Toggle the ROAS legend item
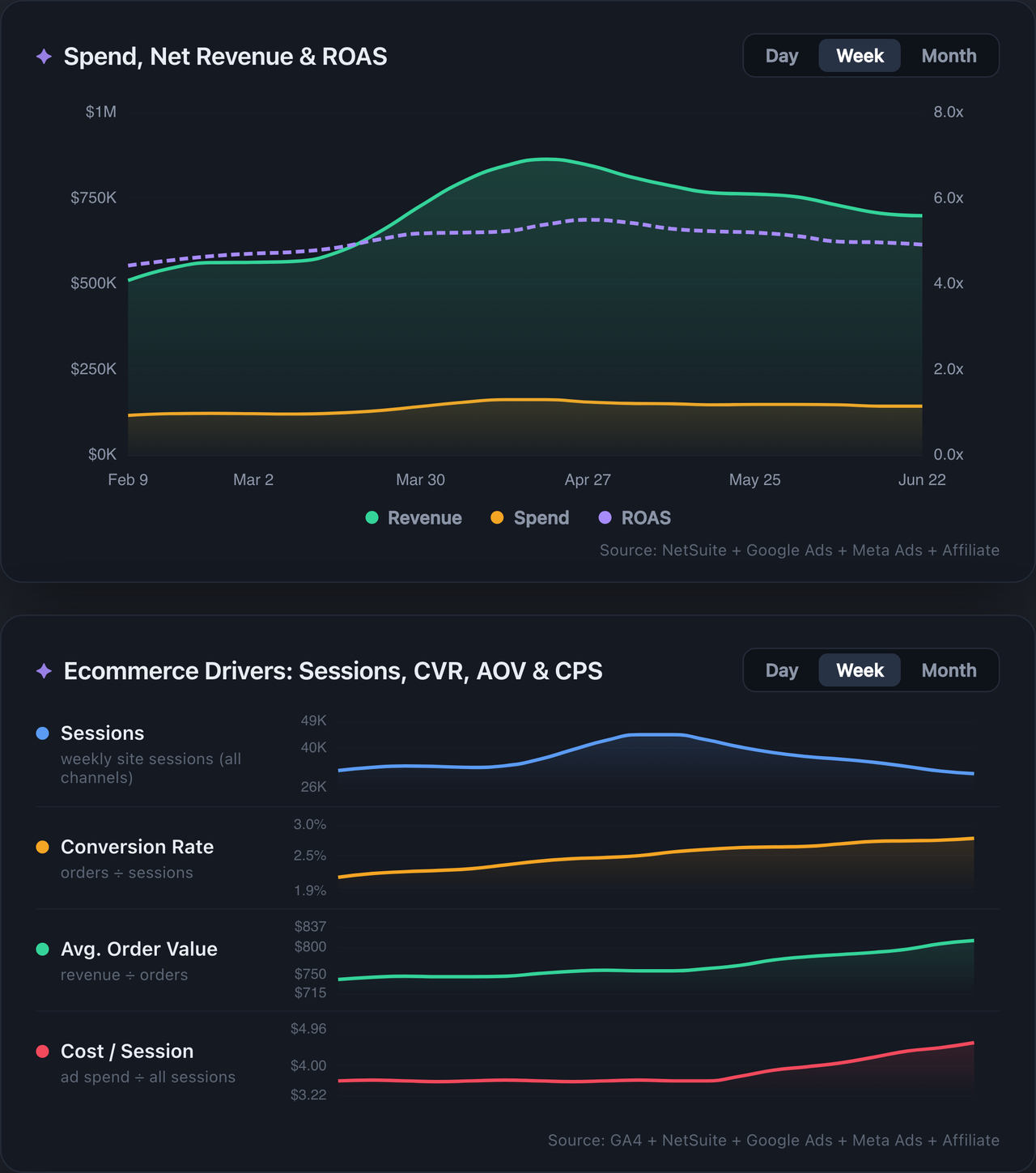 point(635,518)
